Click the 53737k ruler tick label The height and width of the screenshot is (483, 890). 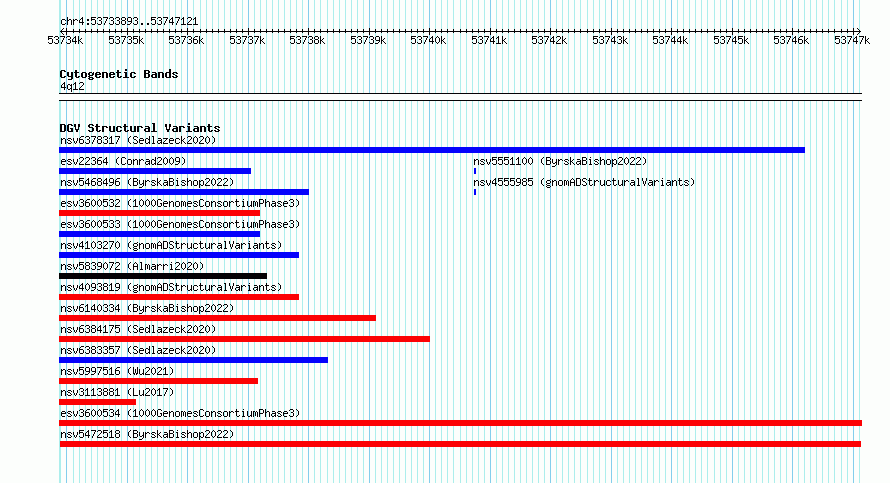click(247, 40)
